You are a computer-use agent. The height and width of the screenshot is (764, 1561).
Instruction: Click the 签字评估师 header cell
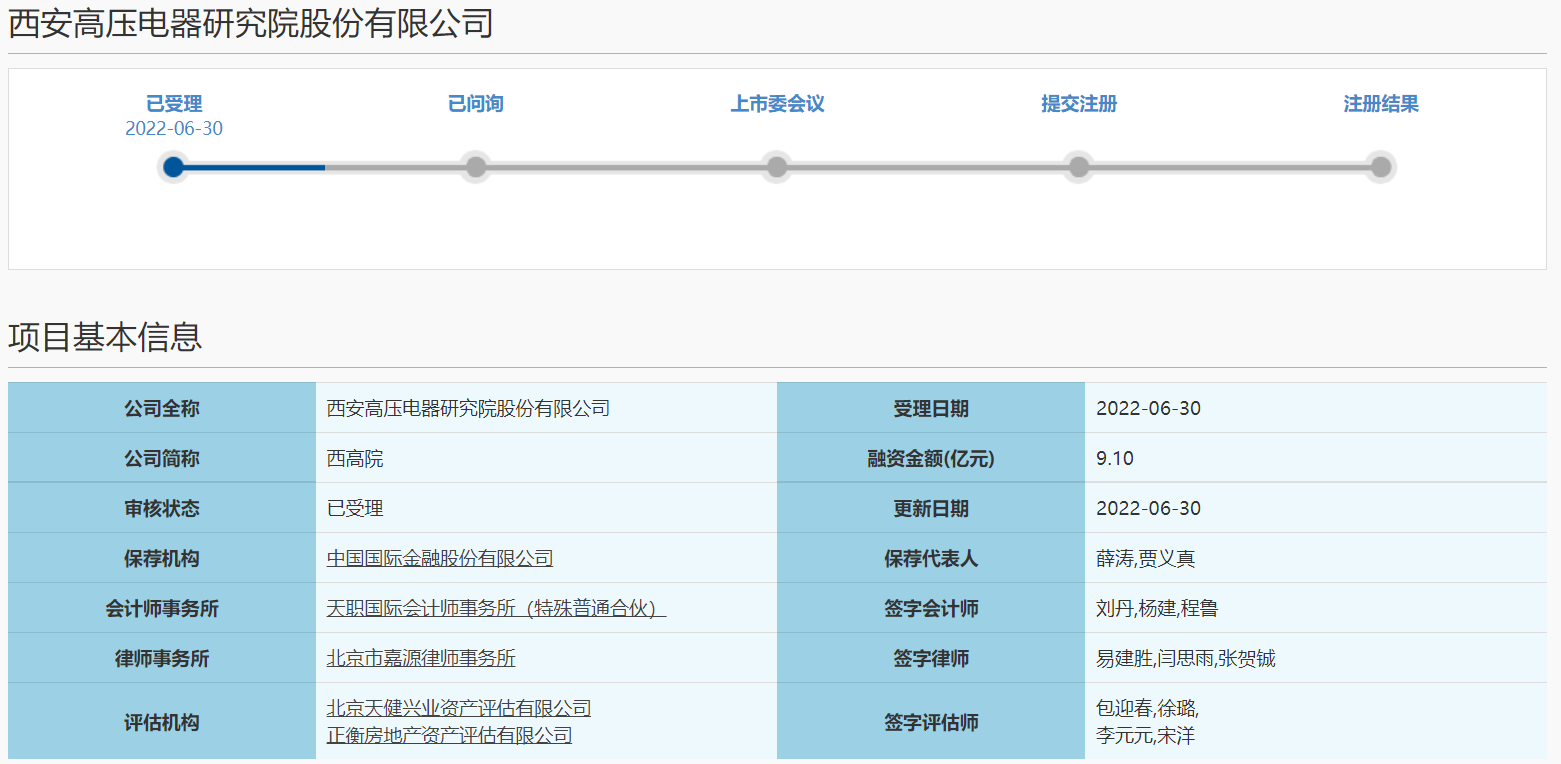[931, 721]
